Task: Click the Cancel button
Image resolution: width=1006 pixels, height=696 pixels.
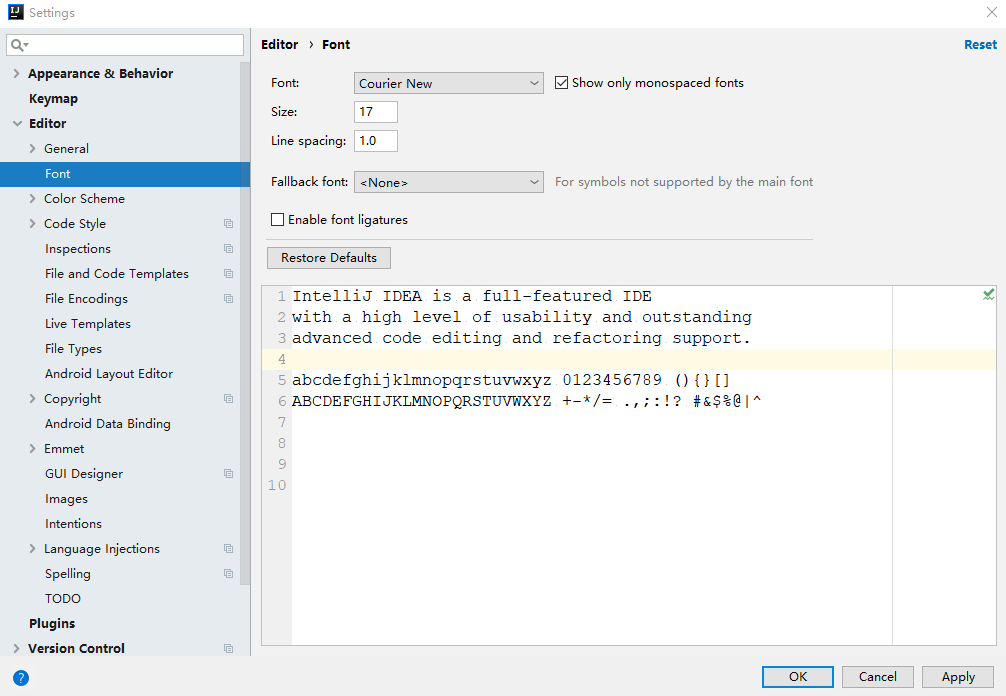Action: pos(878,677)
